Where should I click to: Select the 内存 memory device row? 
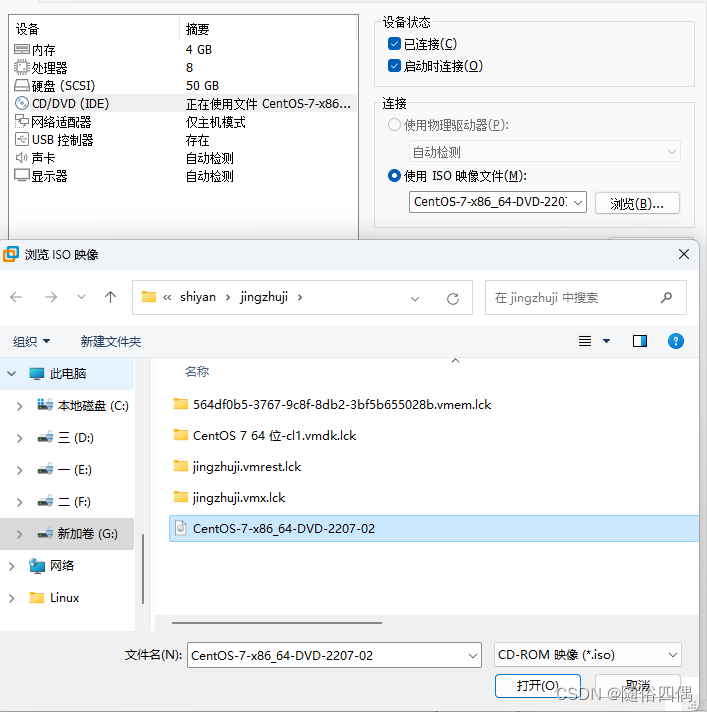184,49
